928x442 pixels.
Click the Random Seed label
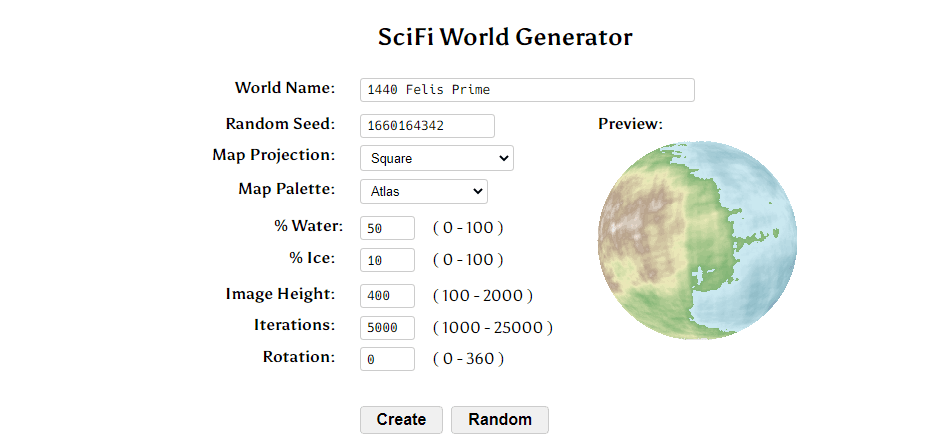tap(280, 124)
